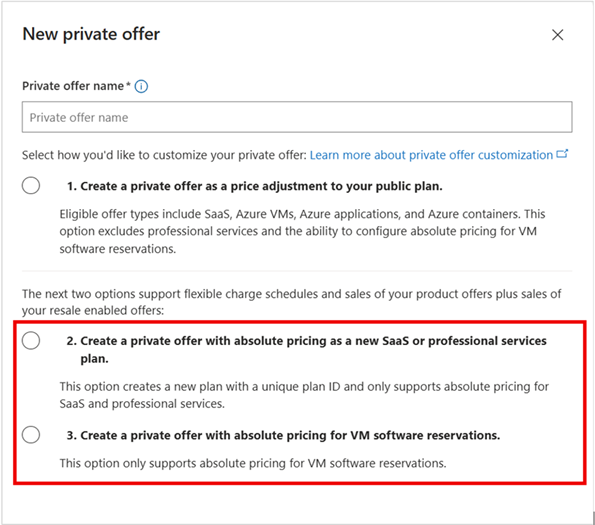Click the info icon beside Private offer name

[x=141, y=86]
